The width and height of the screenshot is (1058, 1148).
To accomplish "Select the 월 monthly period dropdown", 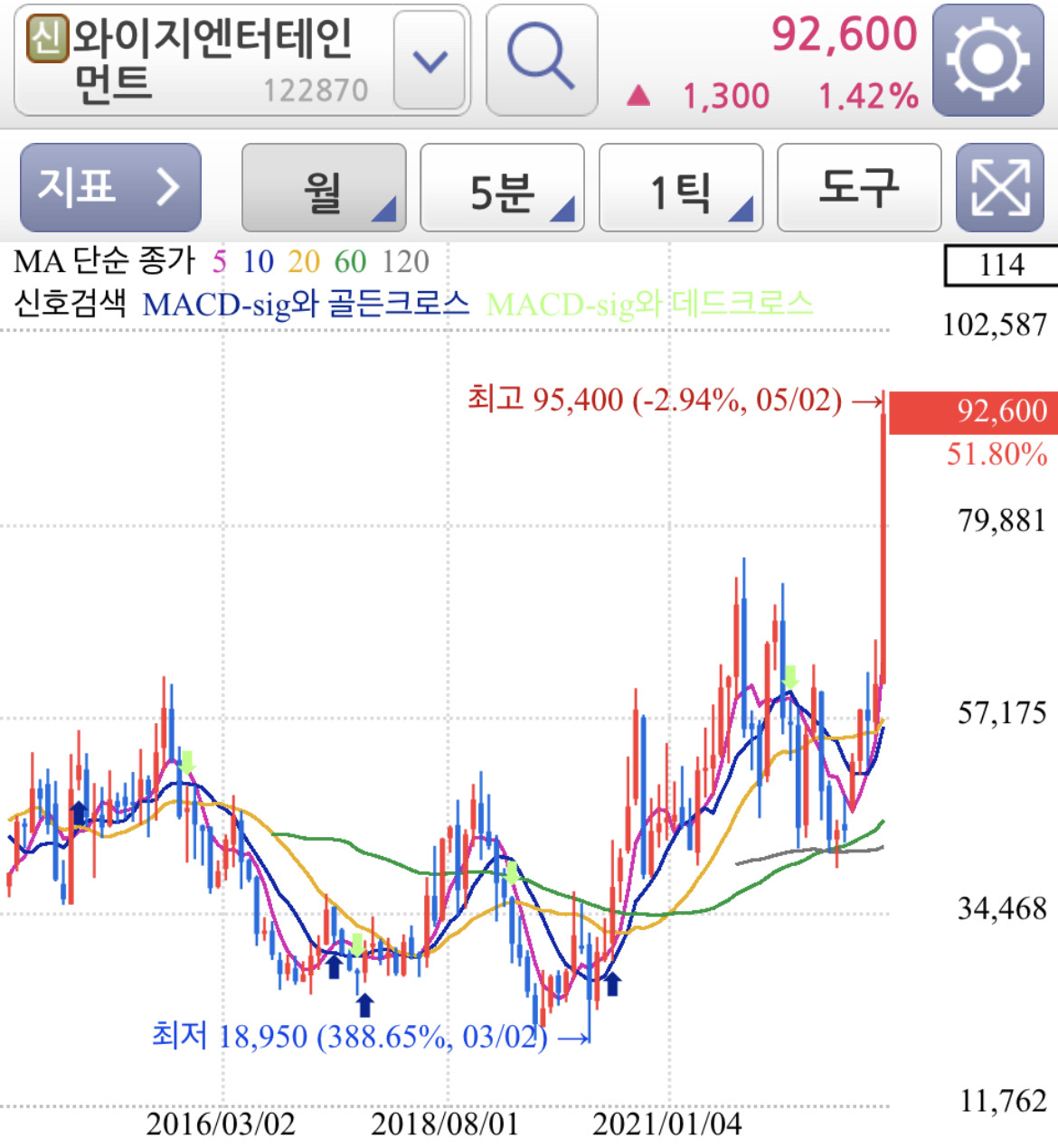I will (x=324, y=187).
